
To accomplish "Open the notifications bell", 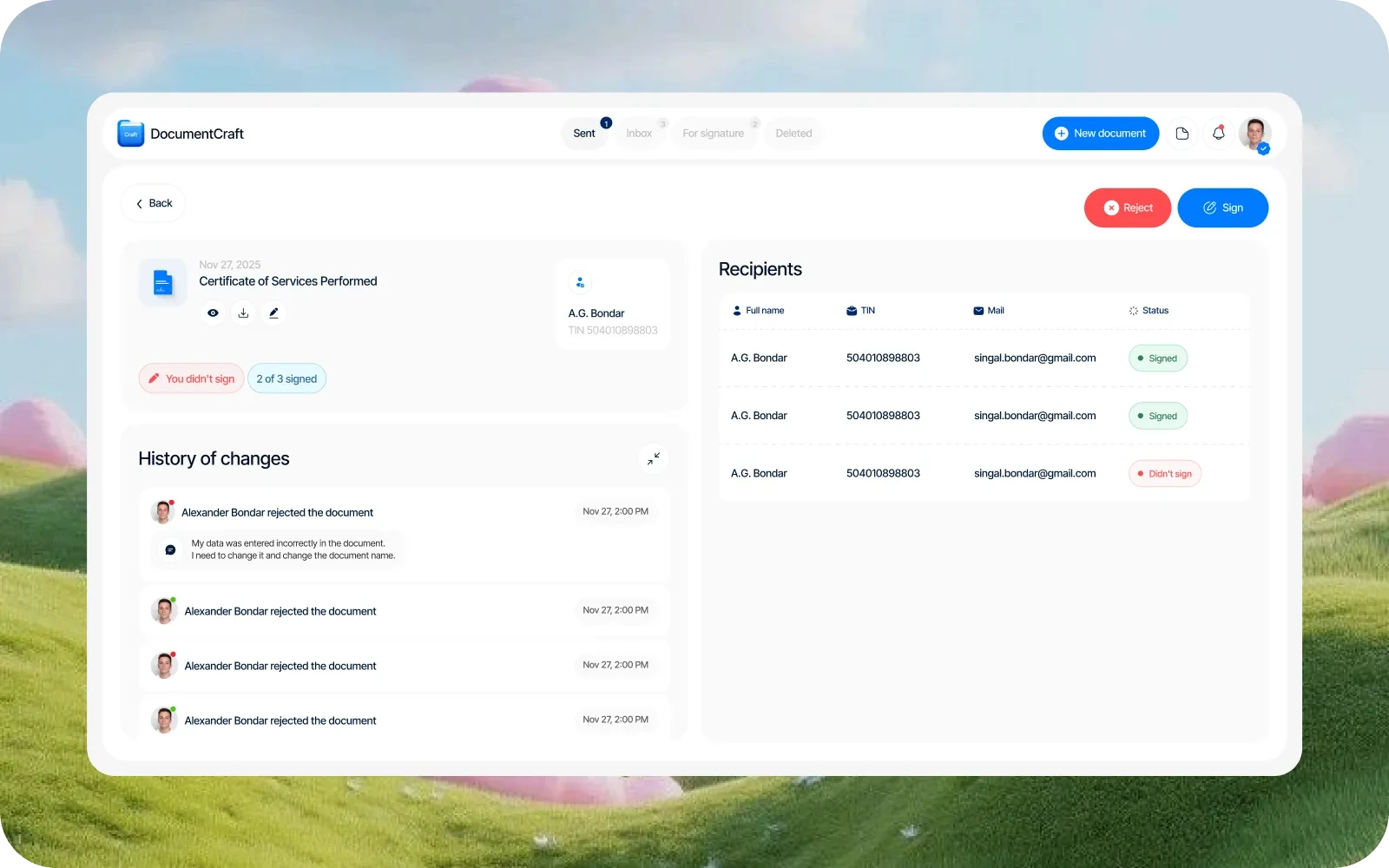I will (x=1218, y=134).
